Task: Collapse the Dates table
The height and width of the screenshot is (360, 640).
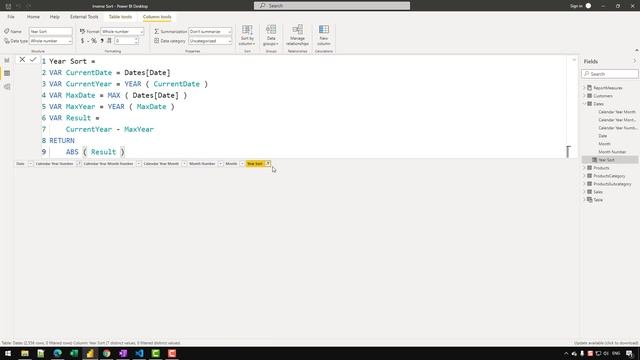Action: (584, 104)
